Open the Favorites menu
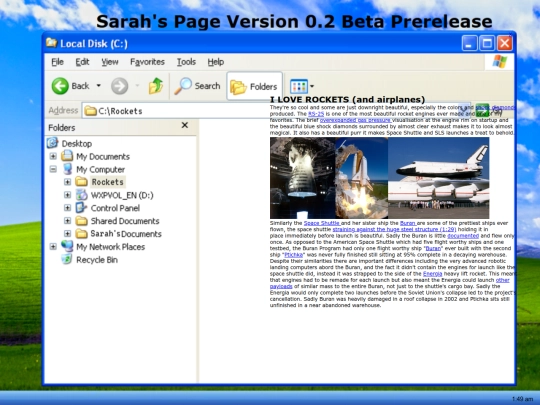 [147, 62]
